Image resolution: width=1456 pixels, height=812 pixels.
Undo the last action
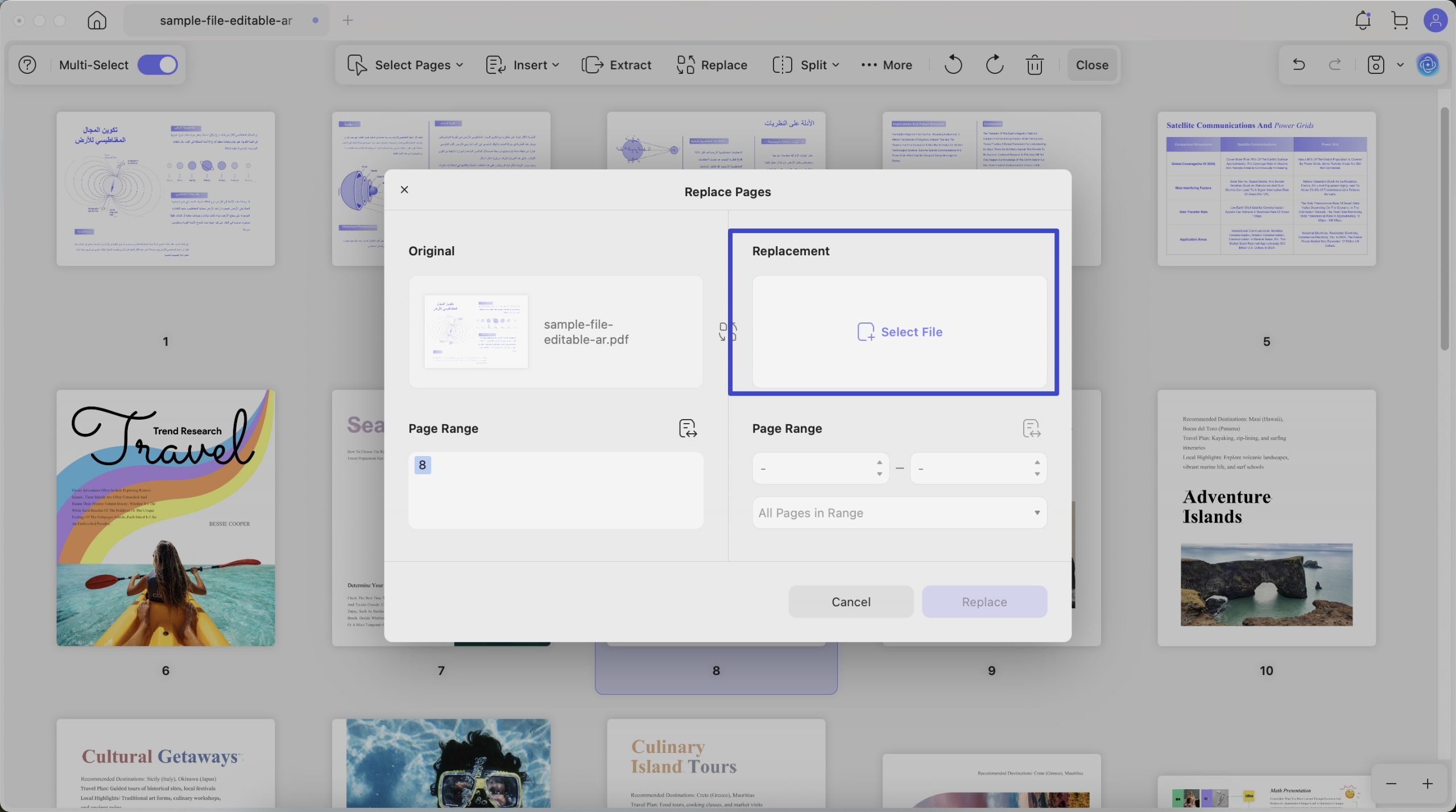coord(1298,65)
